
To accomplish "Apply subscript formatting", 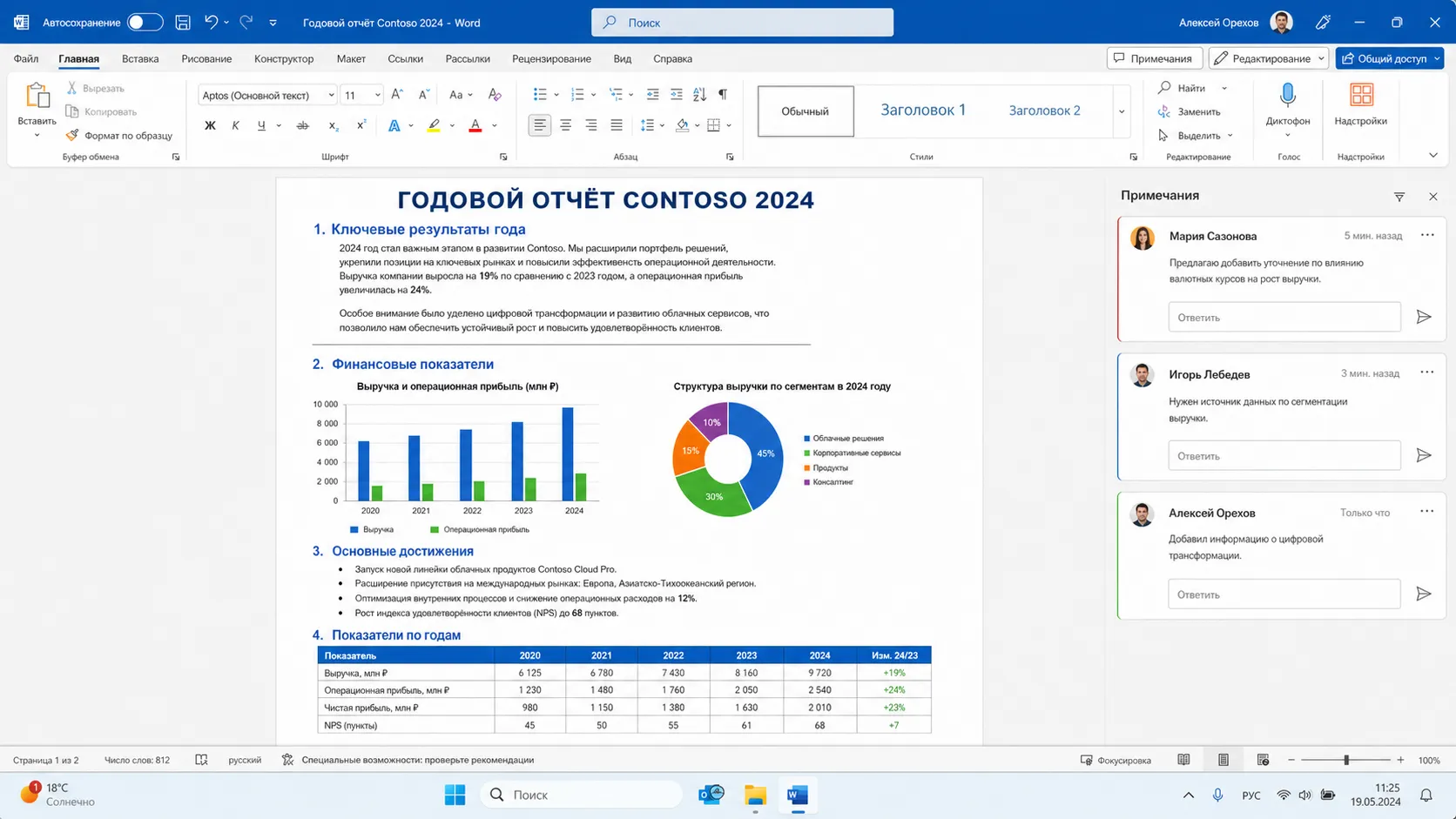I will [333, 125].
